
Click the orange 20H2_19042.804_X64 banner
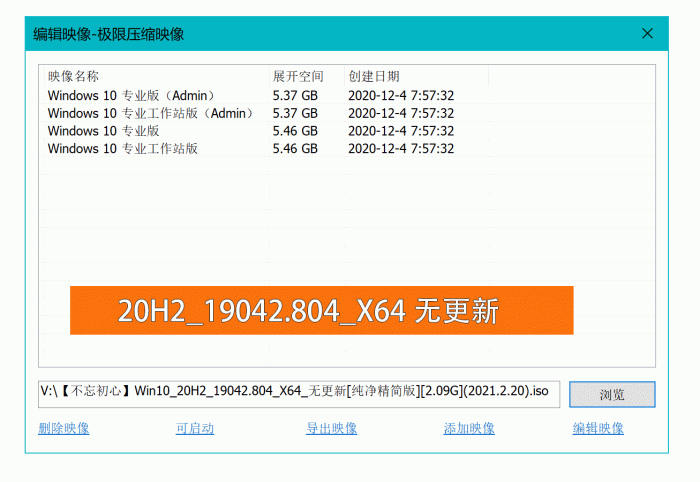coord(321,311)
